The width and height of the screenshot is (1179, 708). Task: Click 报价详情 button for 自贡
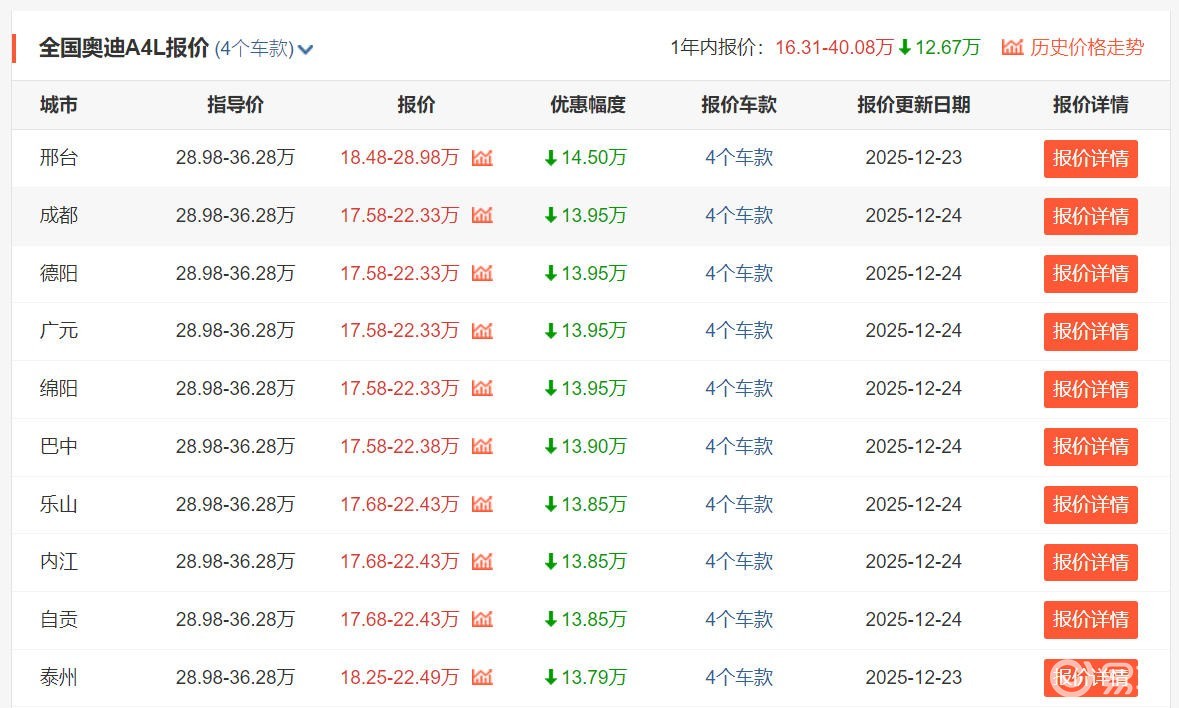pyautogui.click(x=1090, y=620)
